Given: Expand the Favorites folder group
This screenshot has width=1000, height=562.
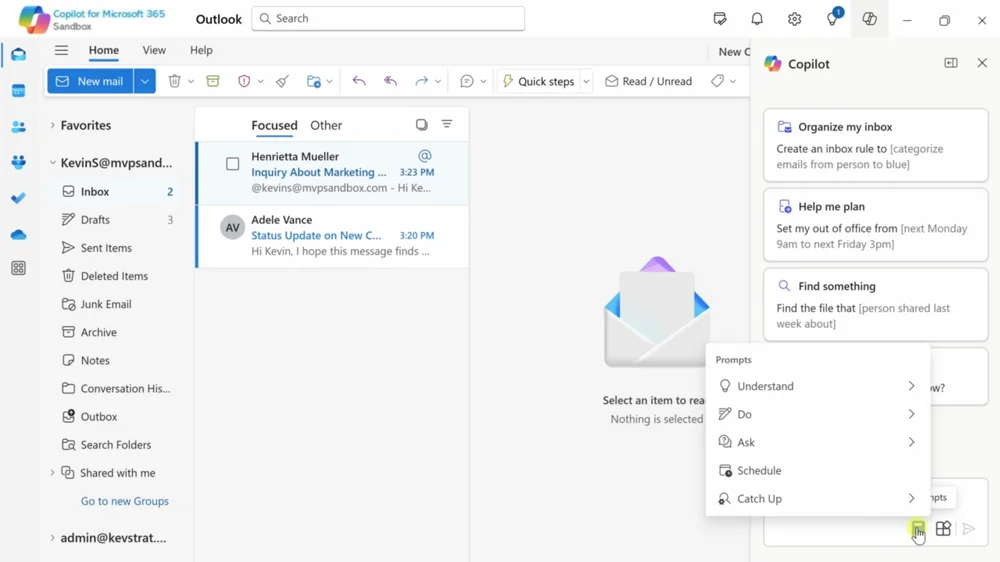Looking at the screenshot, I should [x=53, y=126].
